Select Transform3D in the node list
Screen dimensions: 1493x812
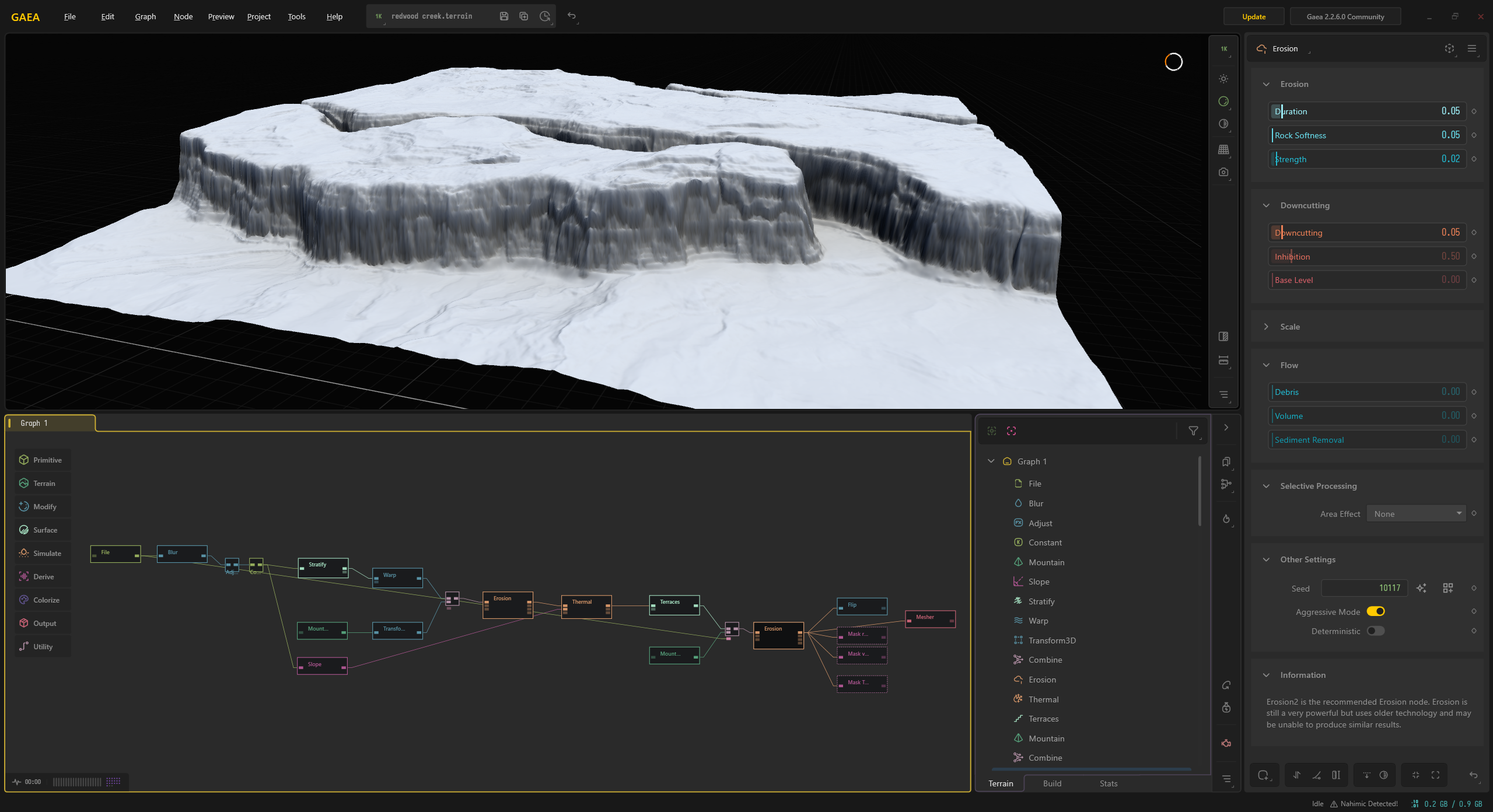point(1052,640)
